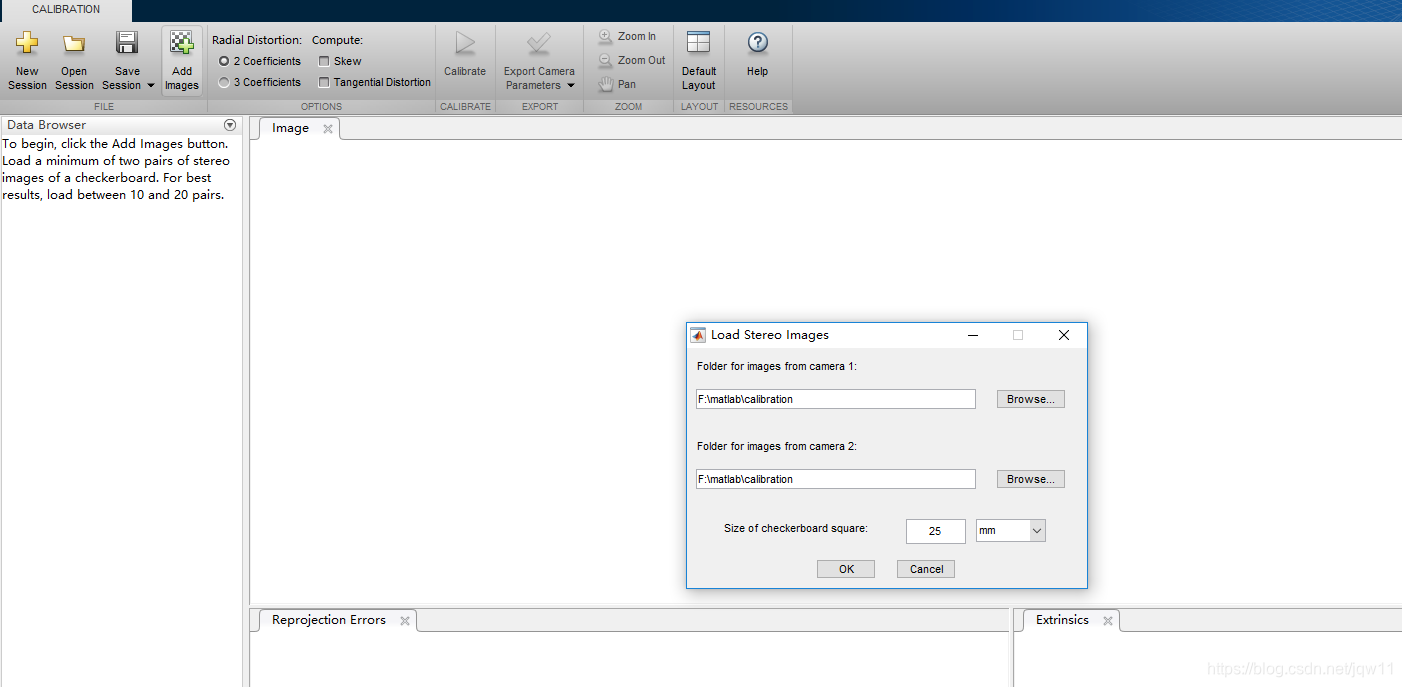Click camera 1 folder path field

(x=836, y=399)
